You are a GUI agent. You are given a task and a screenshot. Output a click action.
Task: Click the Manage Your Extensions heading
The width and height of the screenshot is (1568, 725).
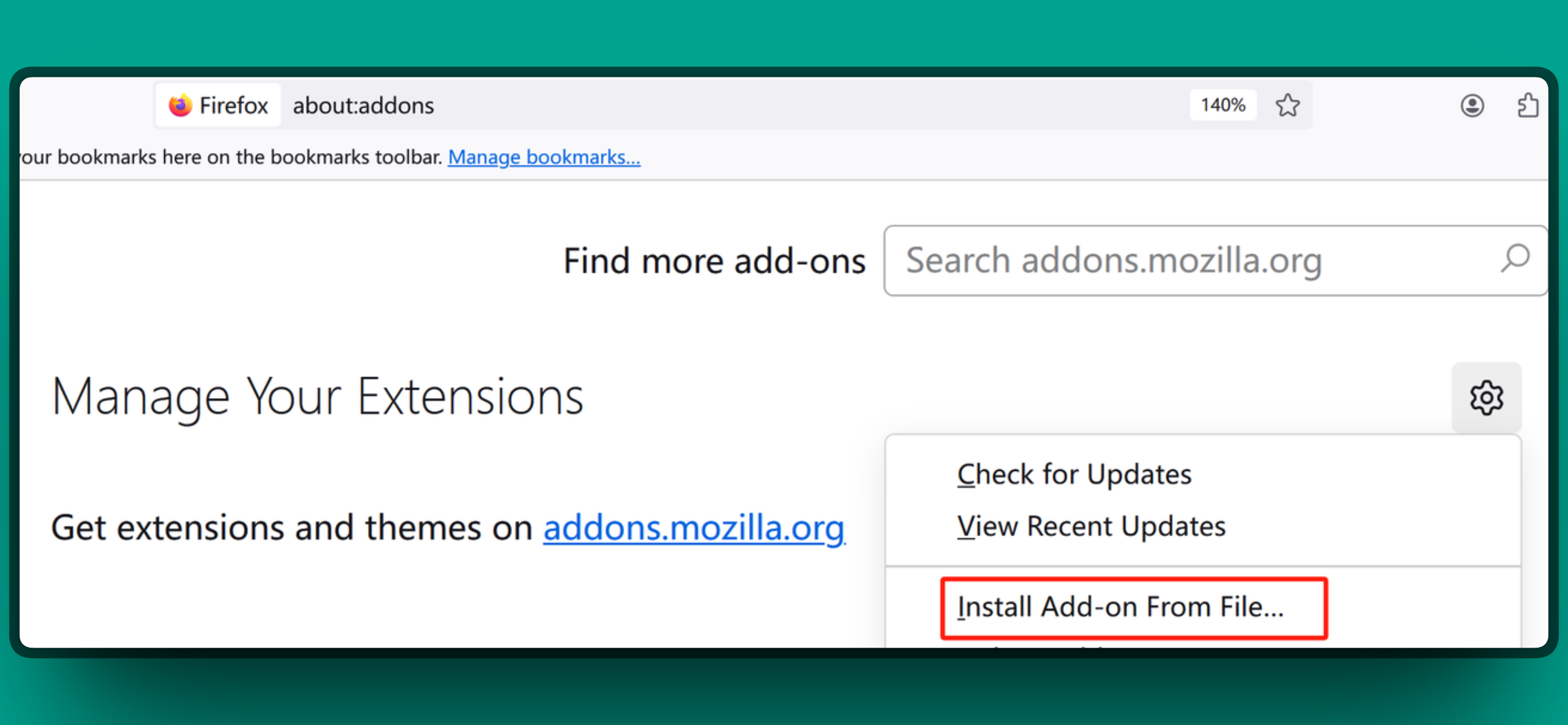coord(317,397)
